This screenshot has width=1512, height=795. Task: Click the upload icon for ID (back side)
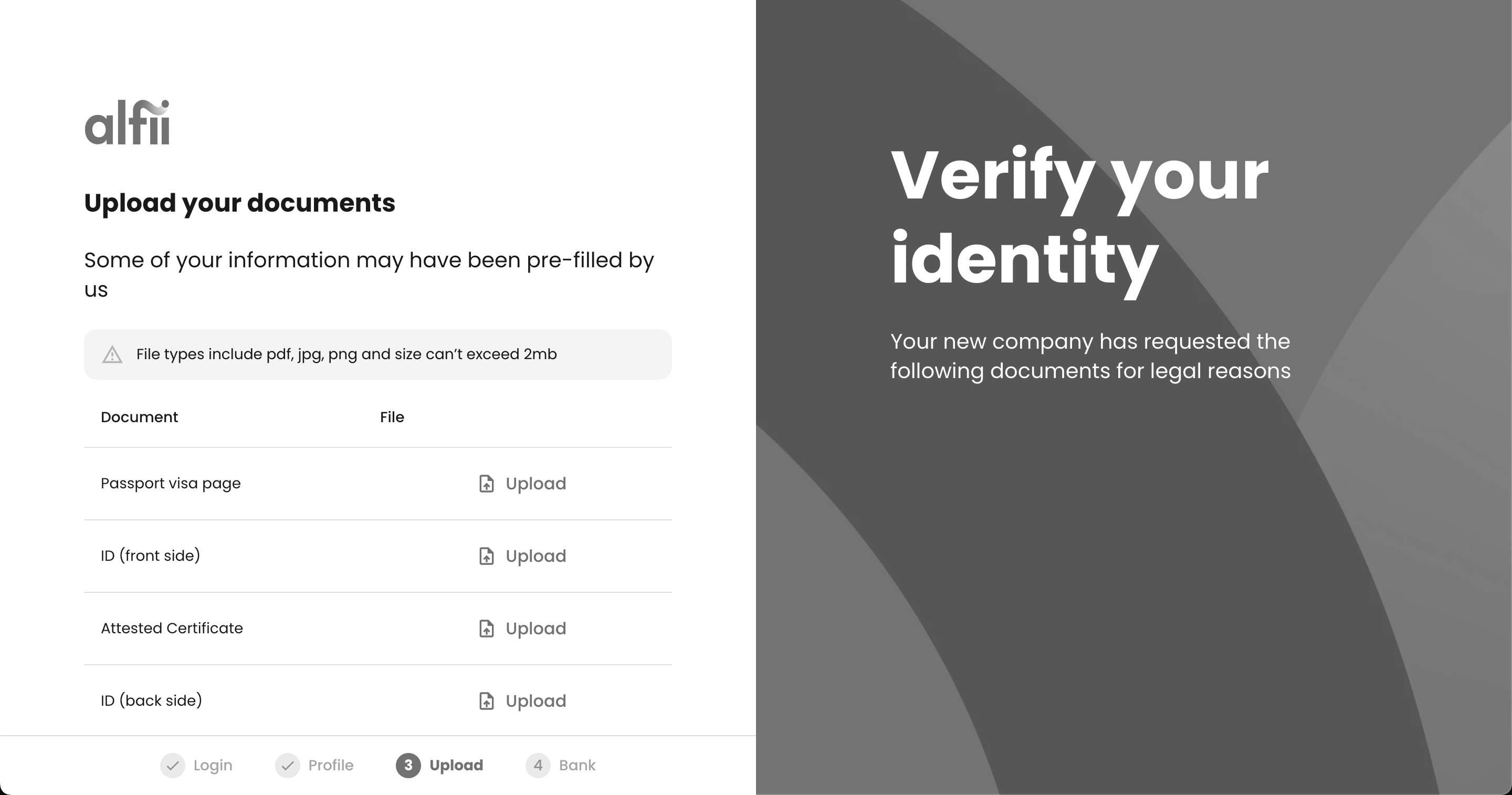[487, 701]
